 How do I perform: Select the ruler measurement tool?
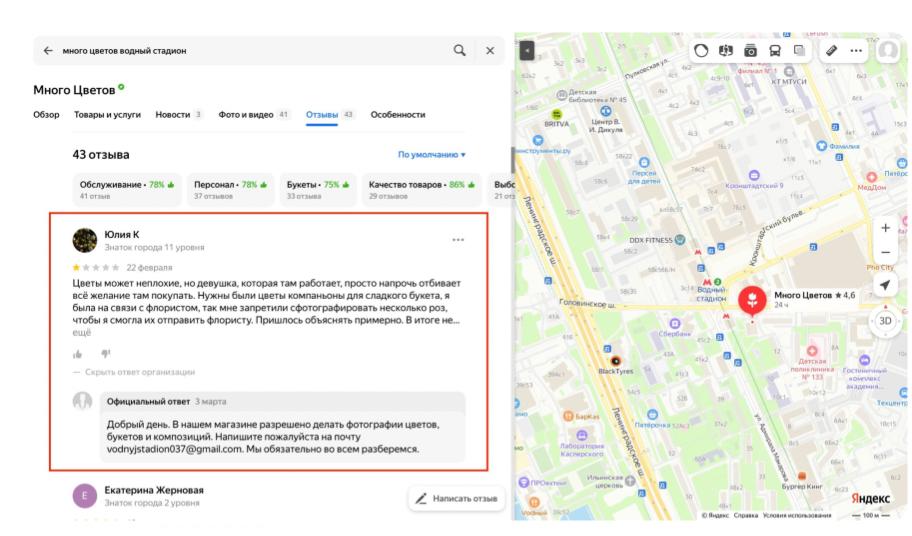[x=832, y=51]
